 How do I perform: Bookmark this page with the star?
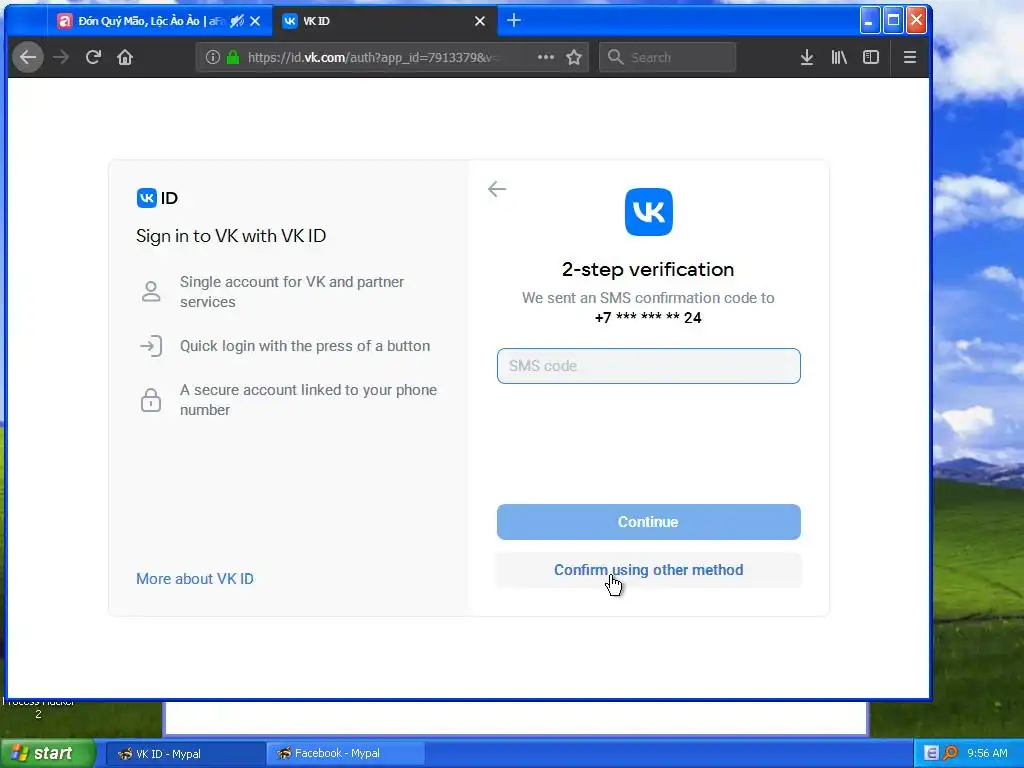point(574,57)
